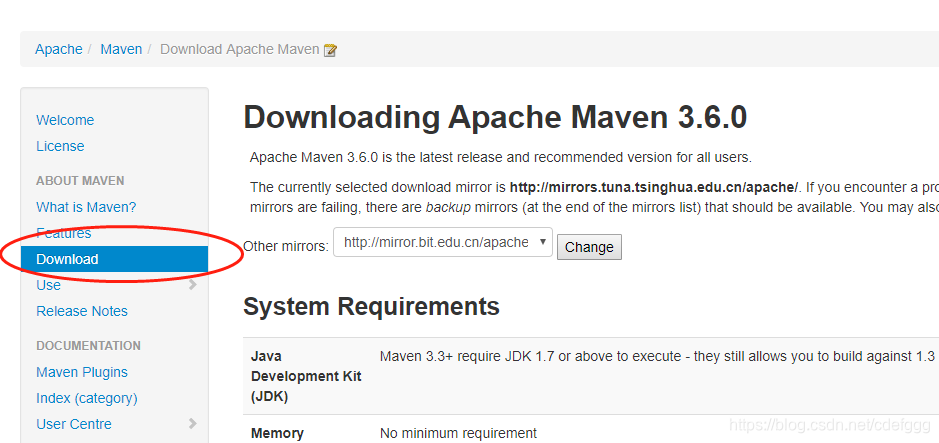Click the Change mirror button
This screenshot has width=939, height=443.
click(589, 247)
